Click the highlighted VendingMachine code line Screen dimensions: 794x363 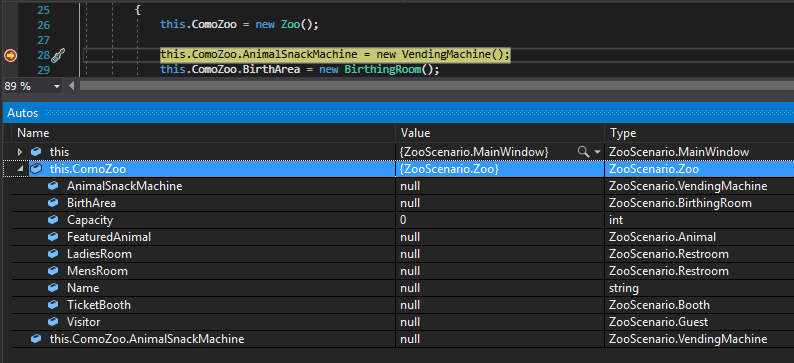click(335, 55)
